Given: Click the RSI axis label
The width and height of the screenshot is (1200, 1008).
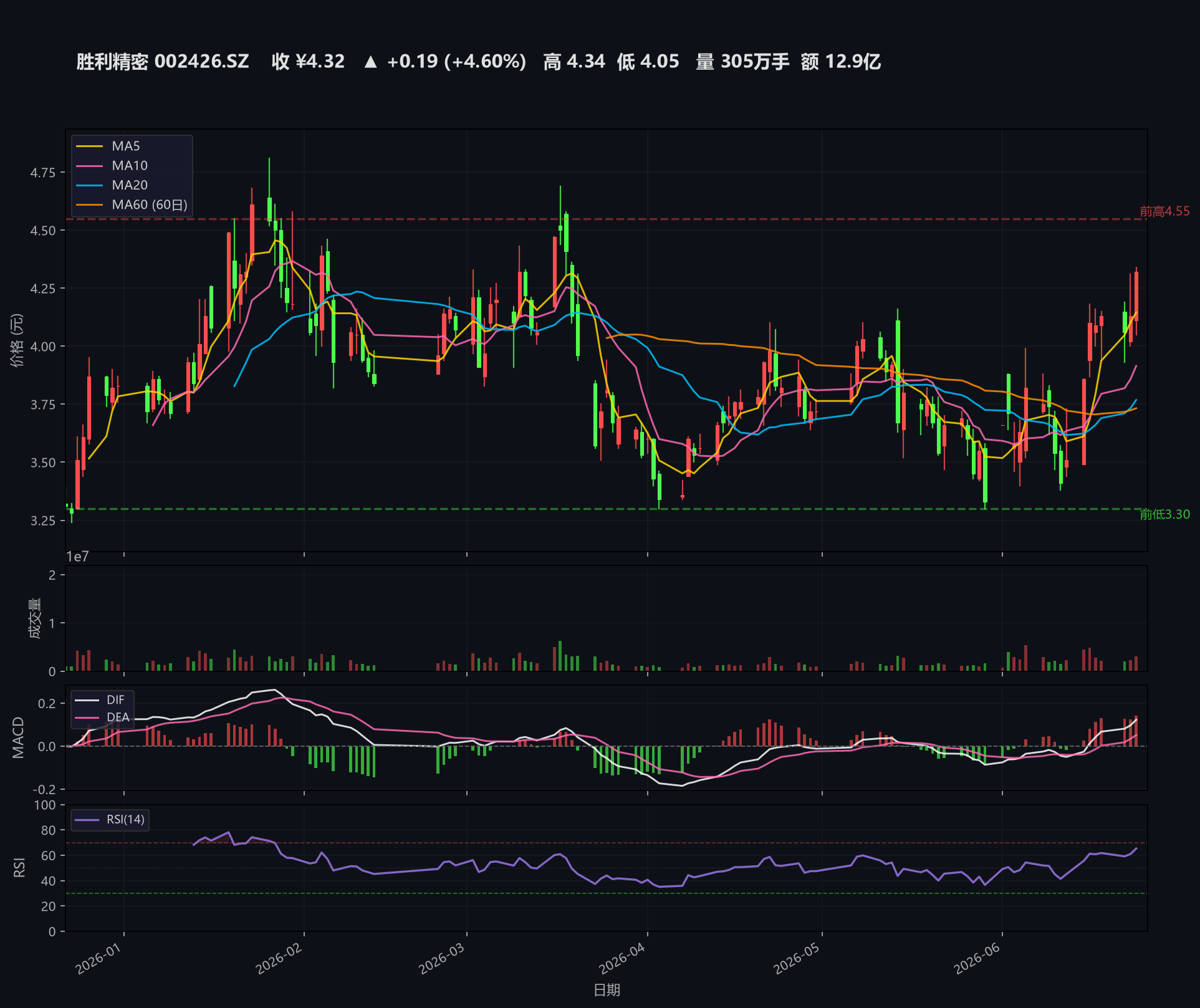Looking at the screenshot, I should pyautogui.click(x=19, y=868).
